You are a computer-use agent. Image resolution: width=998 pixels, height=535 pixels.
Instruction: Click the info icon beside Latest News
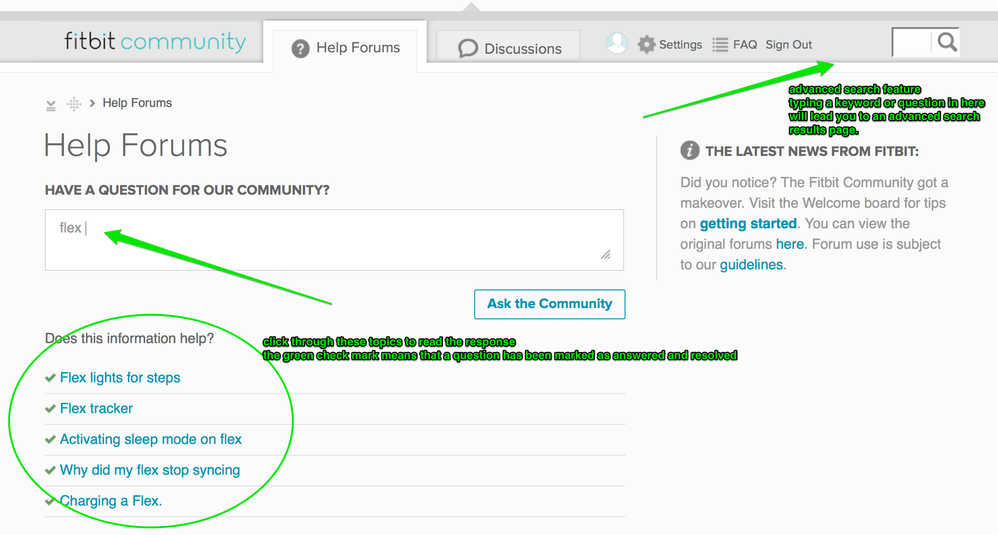[x=690, y=151]
